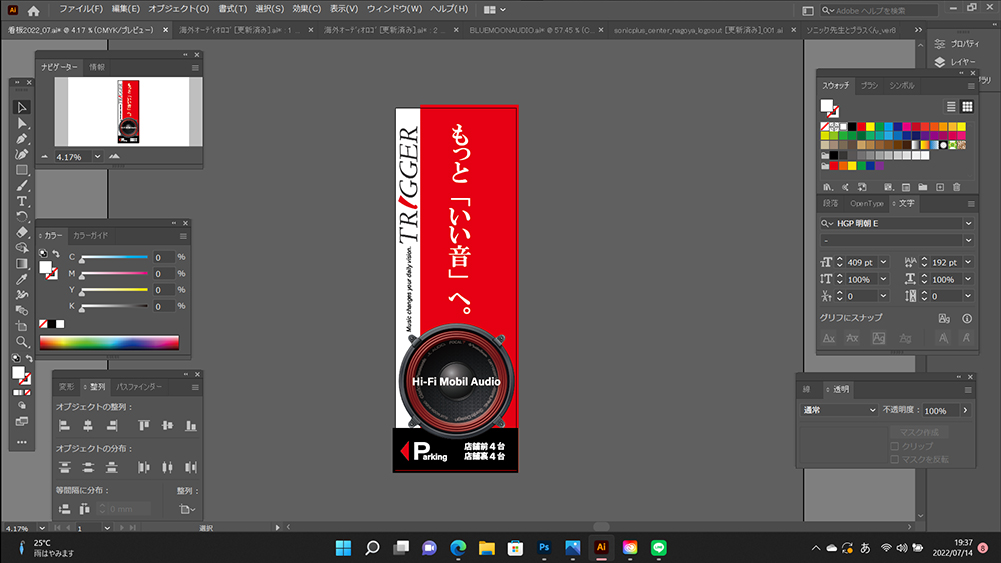Select the Gradient tool
Viewport: 1001px width, 563px height.
22,264
